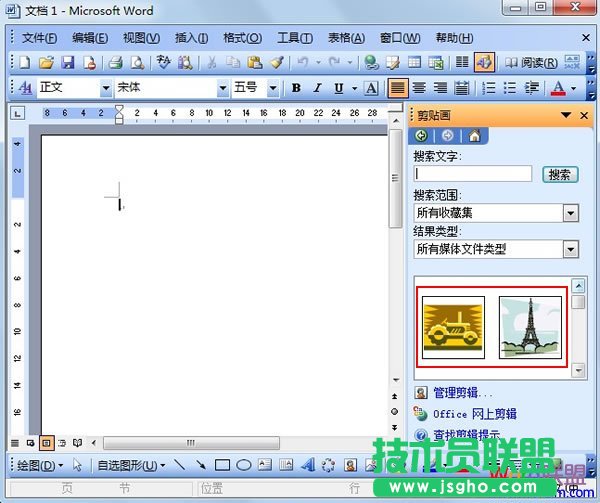This screenshot has height=503, width=600.
Task: Click the Print icon
Action: (116, 63)
